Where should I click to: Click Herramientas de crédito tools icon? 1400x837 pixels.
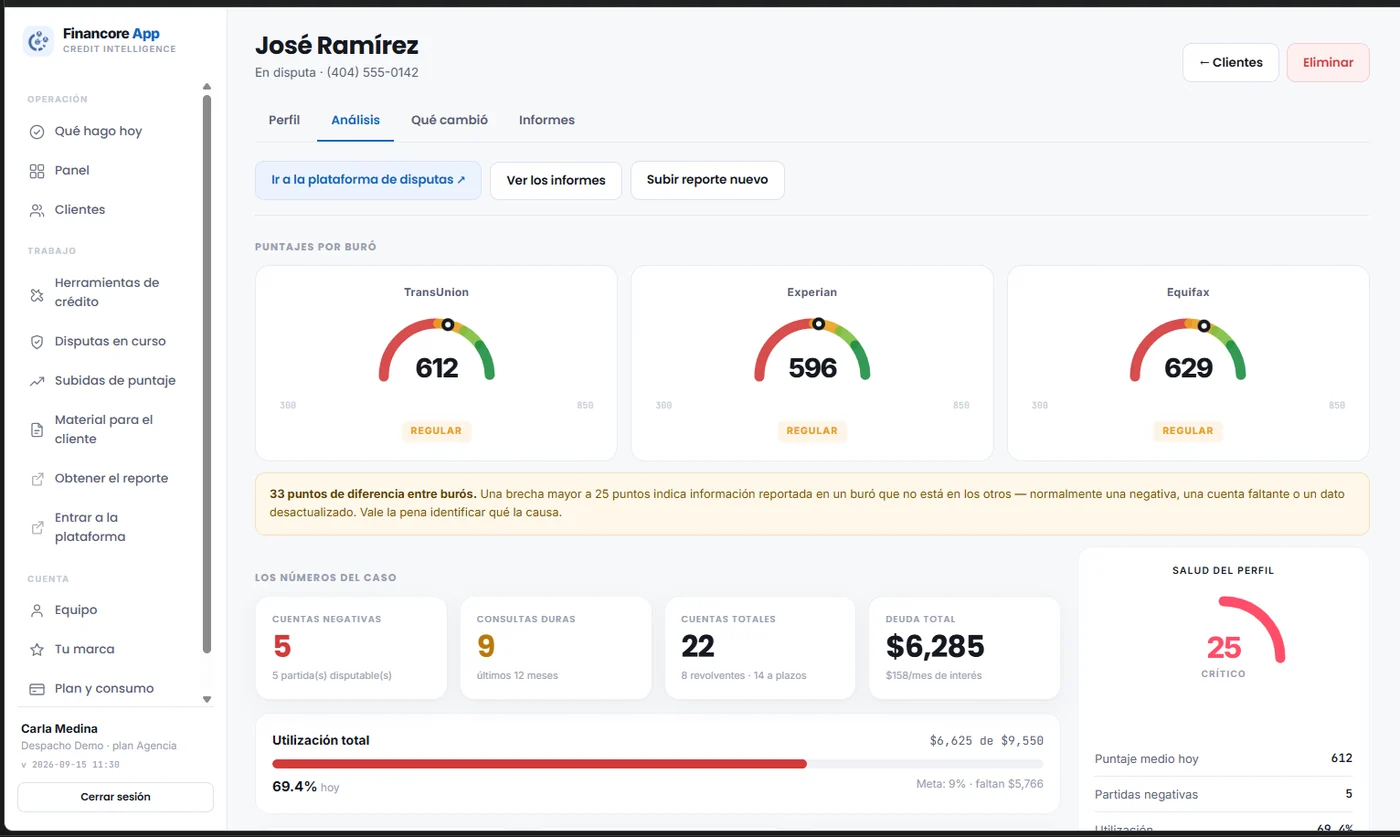[37, 295]
